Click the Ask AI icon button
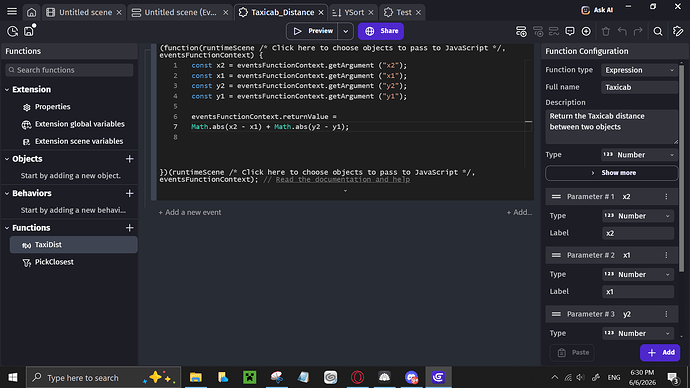Screen dimensions: 690x388 coord(597,10)
